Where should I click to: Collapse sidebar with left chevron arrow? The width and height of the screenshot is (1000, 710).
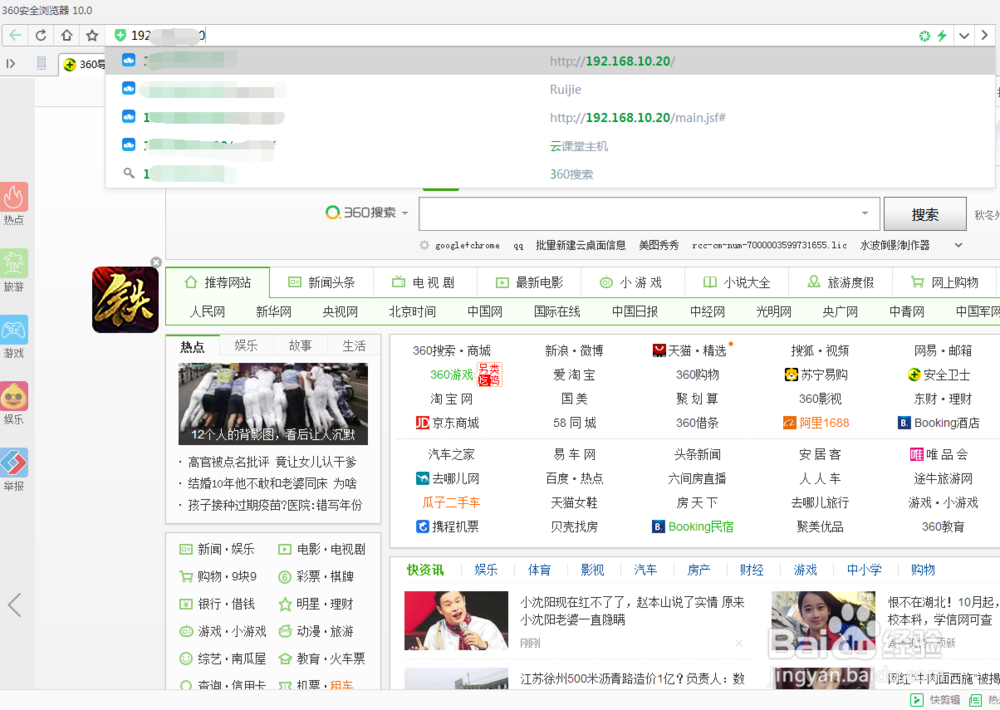[15, 604]
